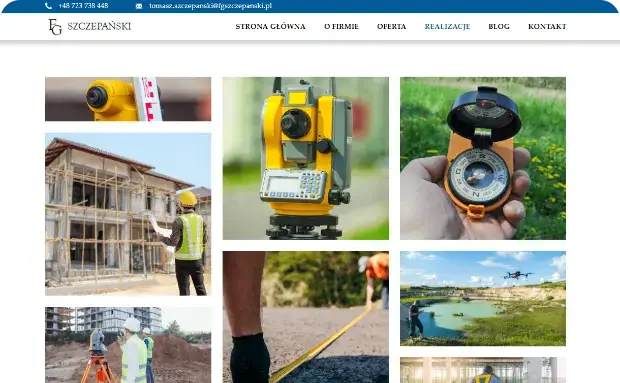Viewport: 620px width, 383px height.
Task: Go to Strona Główna page
Action: [270, 26]
